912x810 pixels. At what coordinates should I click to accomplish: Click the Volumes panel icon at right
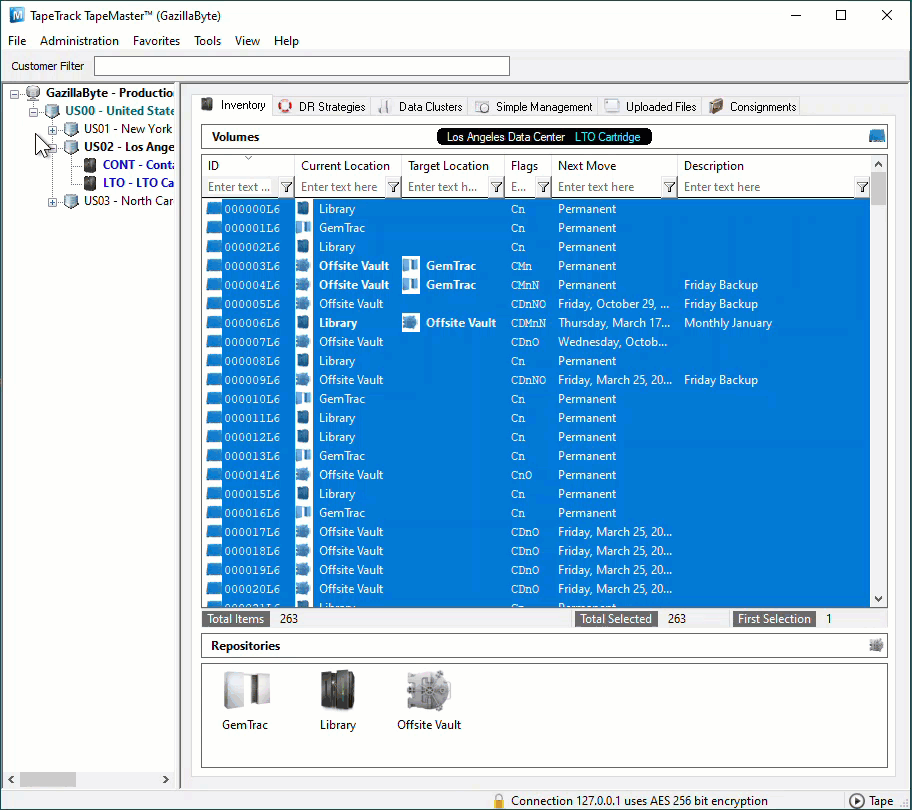click(877, 136)
